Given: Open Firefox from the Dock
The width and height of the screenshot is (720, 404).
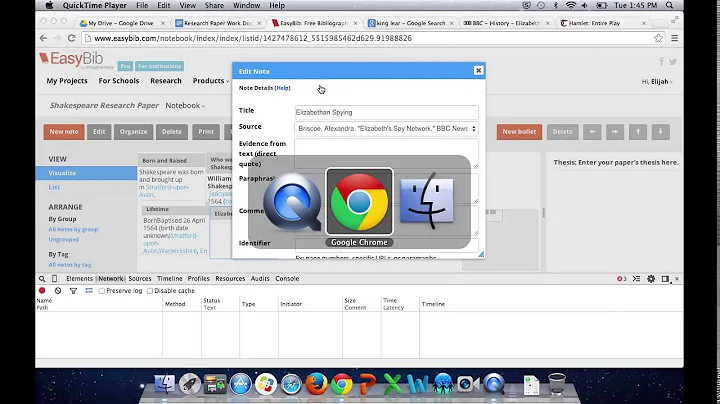Looking at the screenshot, I should (316, 384).
